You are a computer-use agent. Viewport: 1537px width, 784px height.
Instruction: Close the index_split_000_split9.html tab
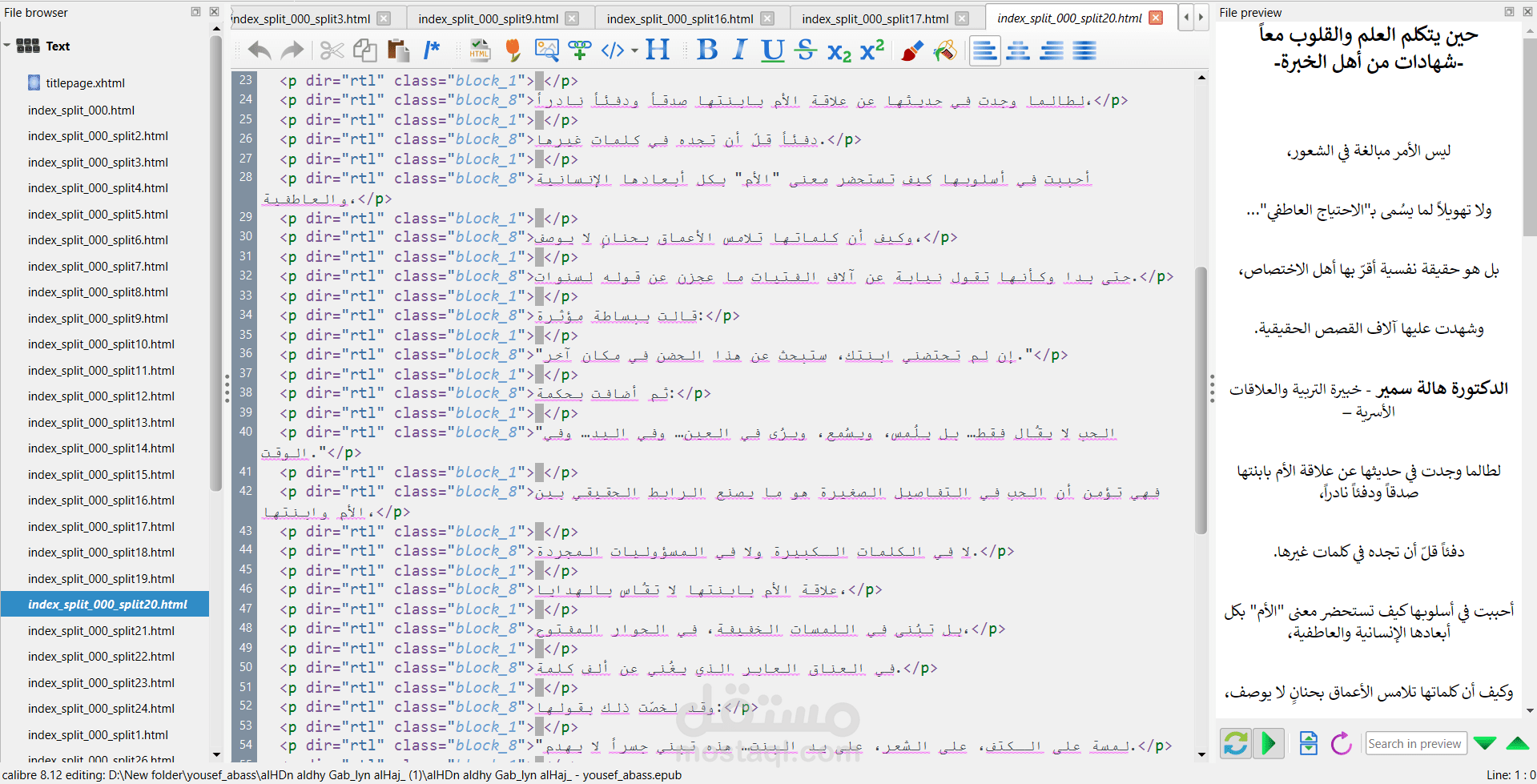572,18
